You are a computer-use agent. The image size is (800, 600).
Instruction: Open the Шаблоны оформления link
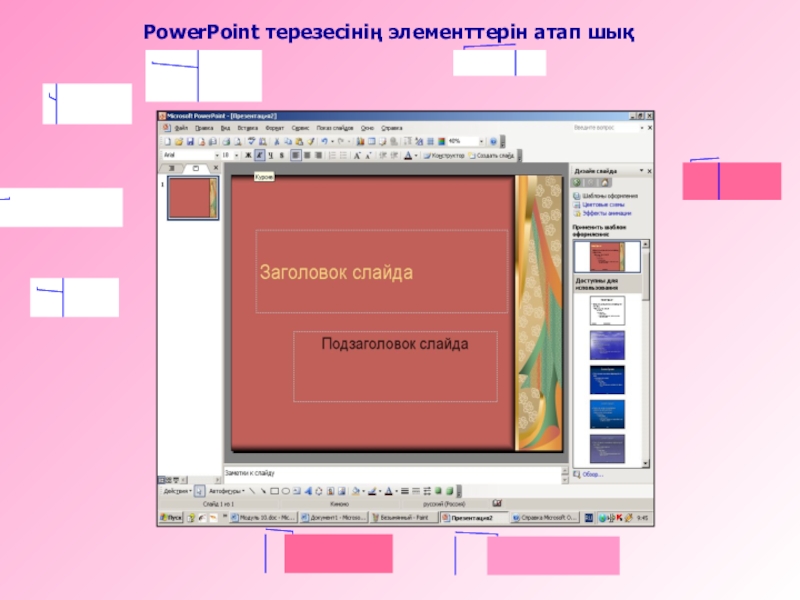[x=610, y=196]
